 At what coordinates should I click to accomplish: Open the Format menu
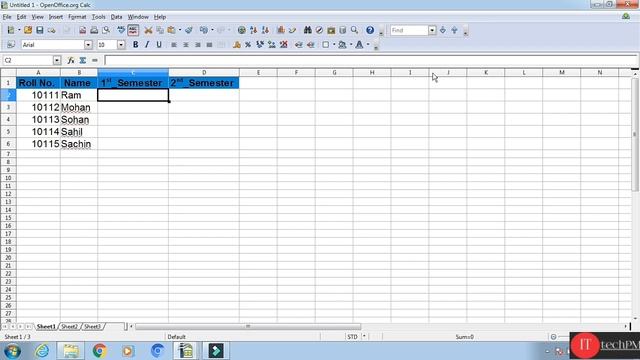(77, 17)
